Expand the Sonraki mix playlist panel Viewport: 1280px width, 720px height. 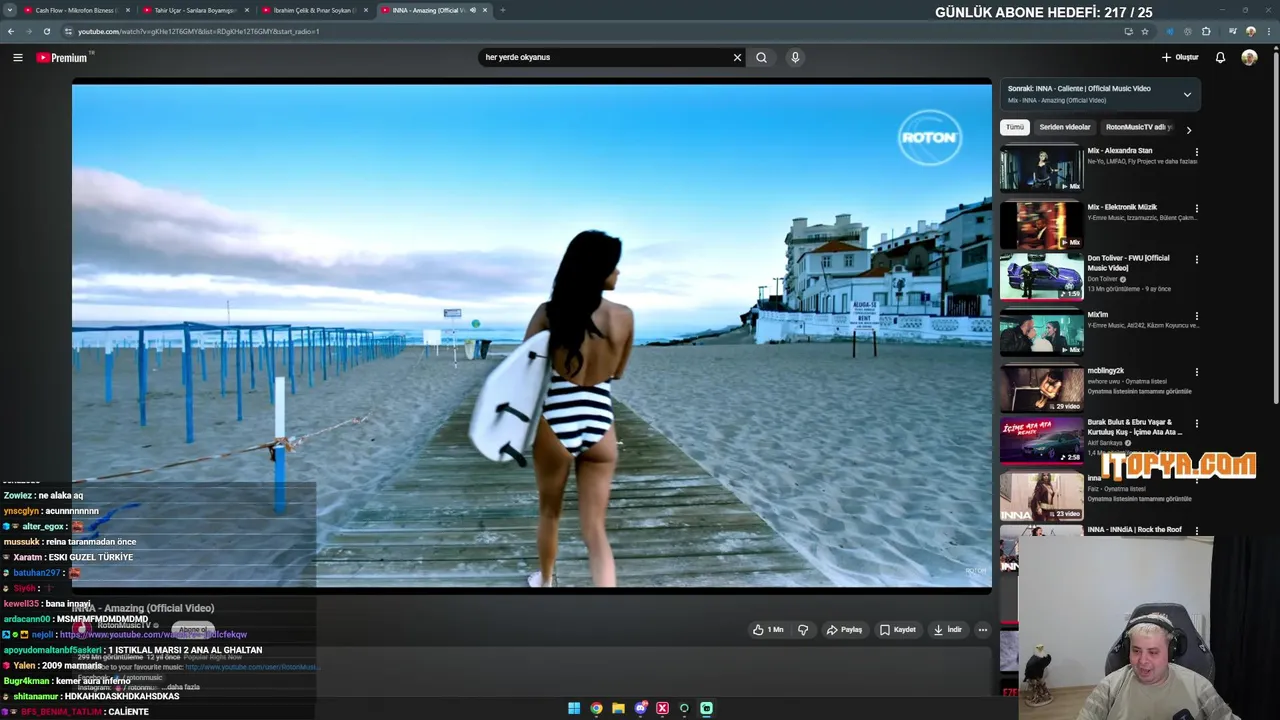pos(1187,94)
